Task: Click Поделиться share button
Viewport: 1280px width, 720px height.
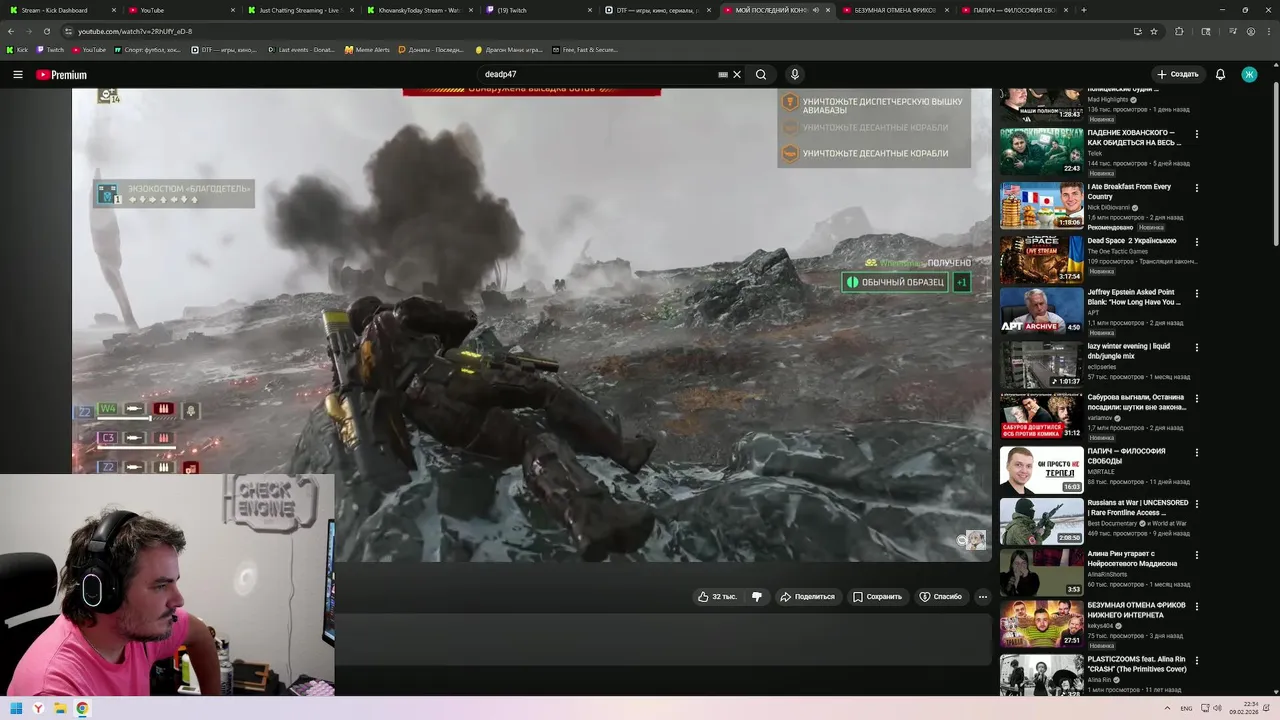Action: 807,597
